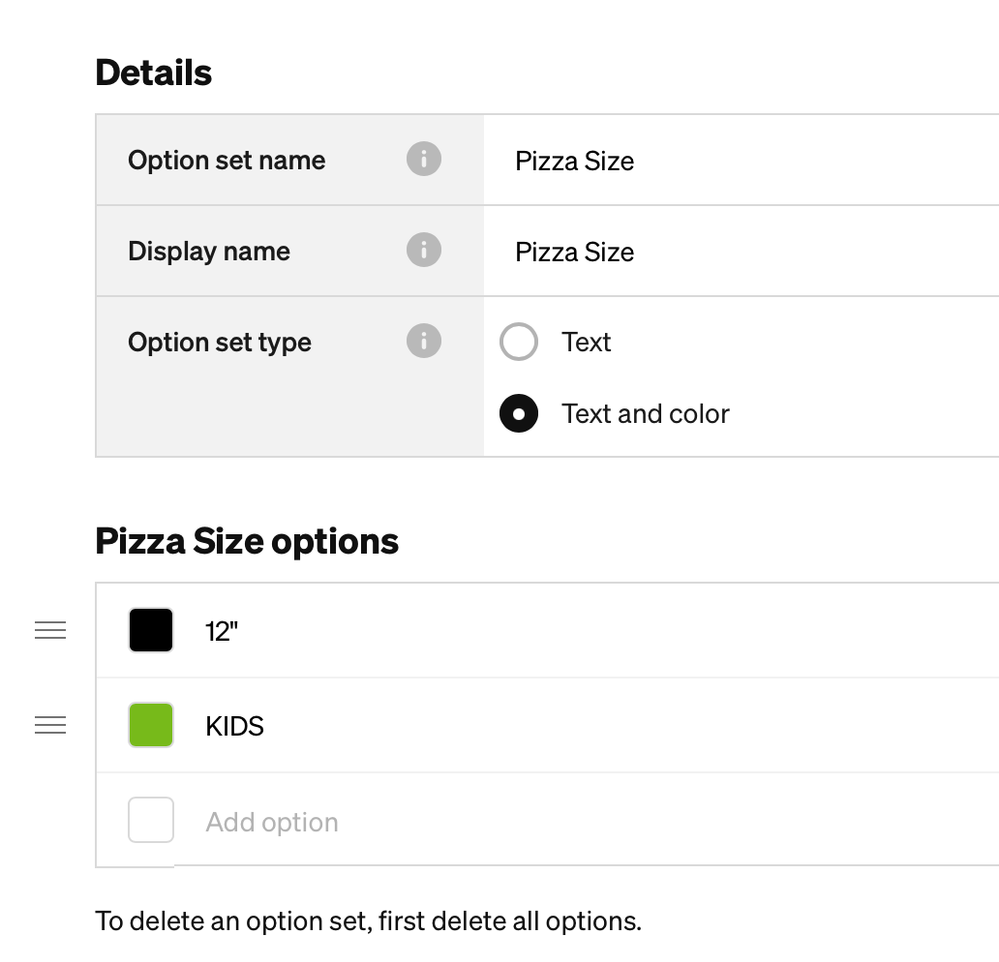The image size is (999, 962).
Task: Open the green color swatch for KIDS
Action: tap(151, 725)
